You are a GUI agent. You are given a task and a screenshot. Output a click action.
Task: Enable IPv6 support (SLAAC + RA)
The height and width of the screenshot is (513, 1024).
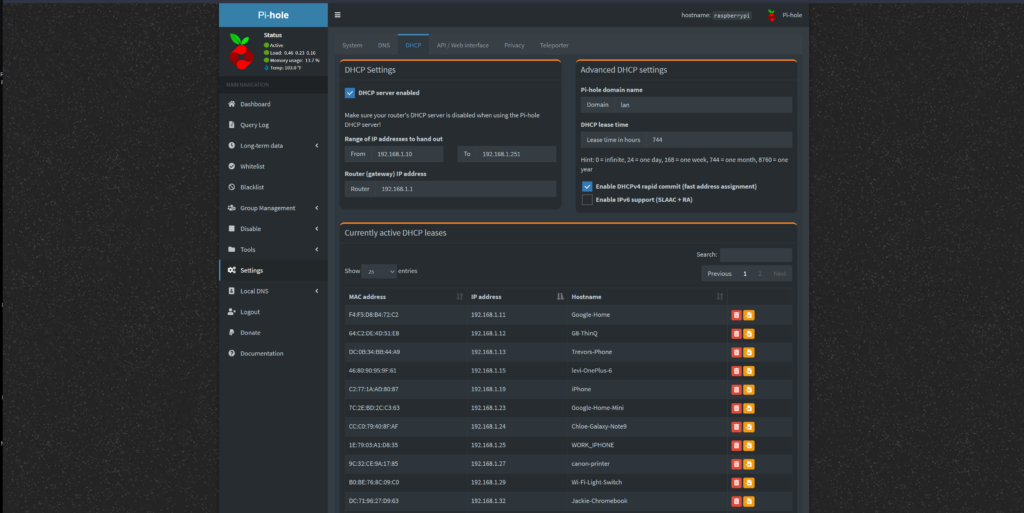click(x=587, y=200)
